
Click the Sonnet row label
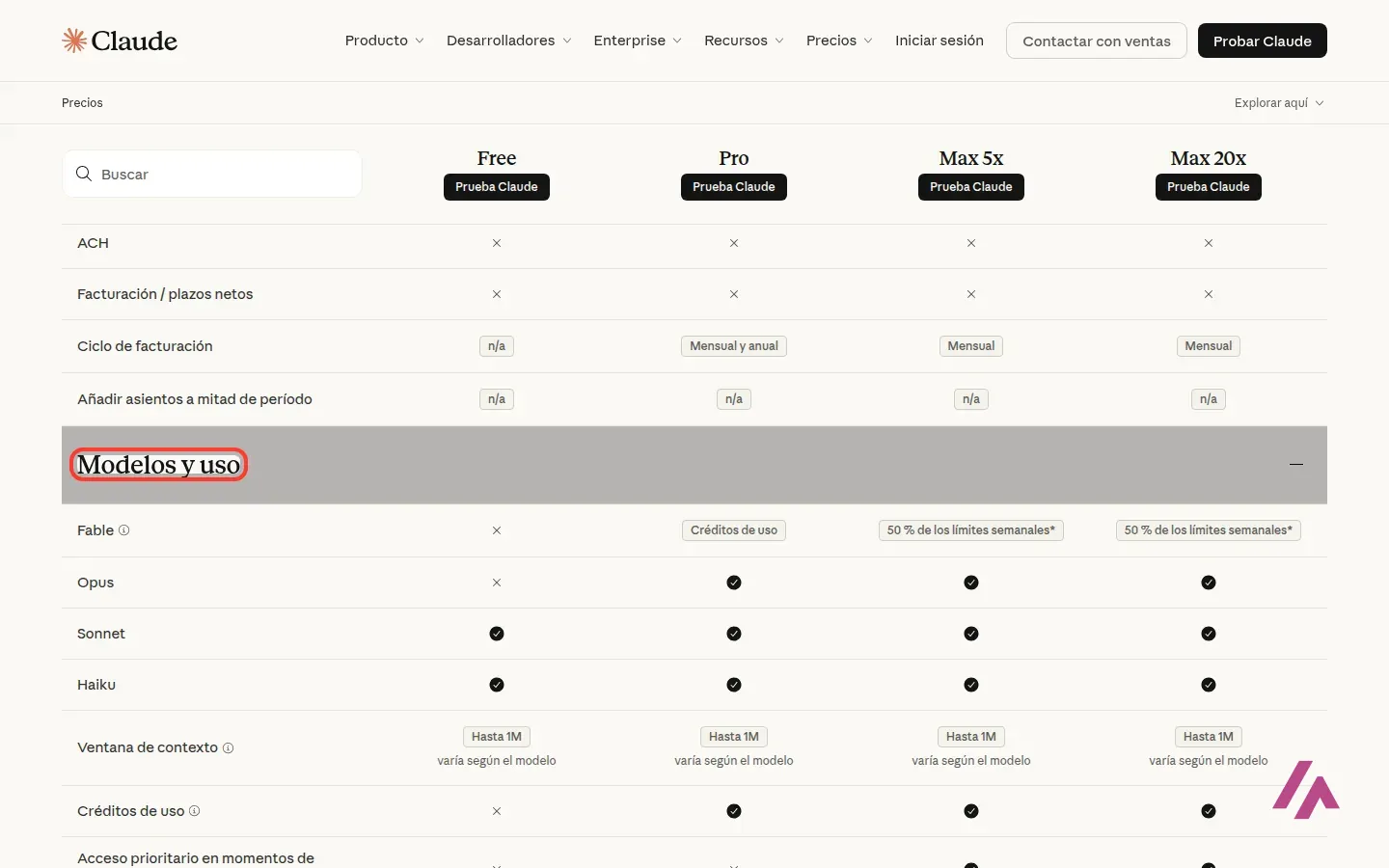[x=101, y=634]
